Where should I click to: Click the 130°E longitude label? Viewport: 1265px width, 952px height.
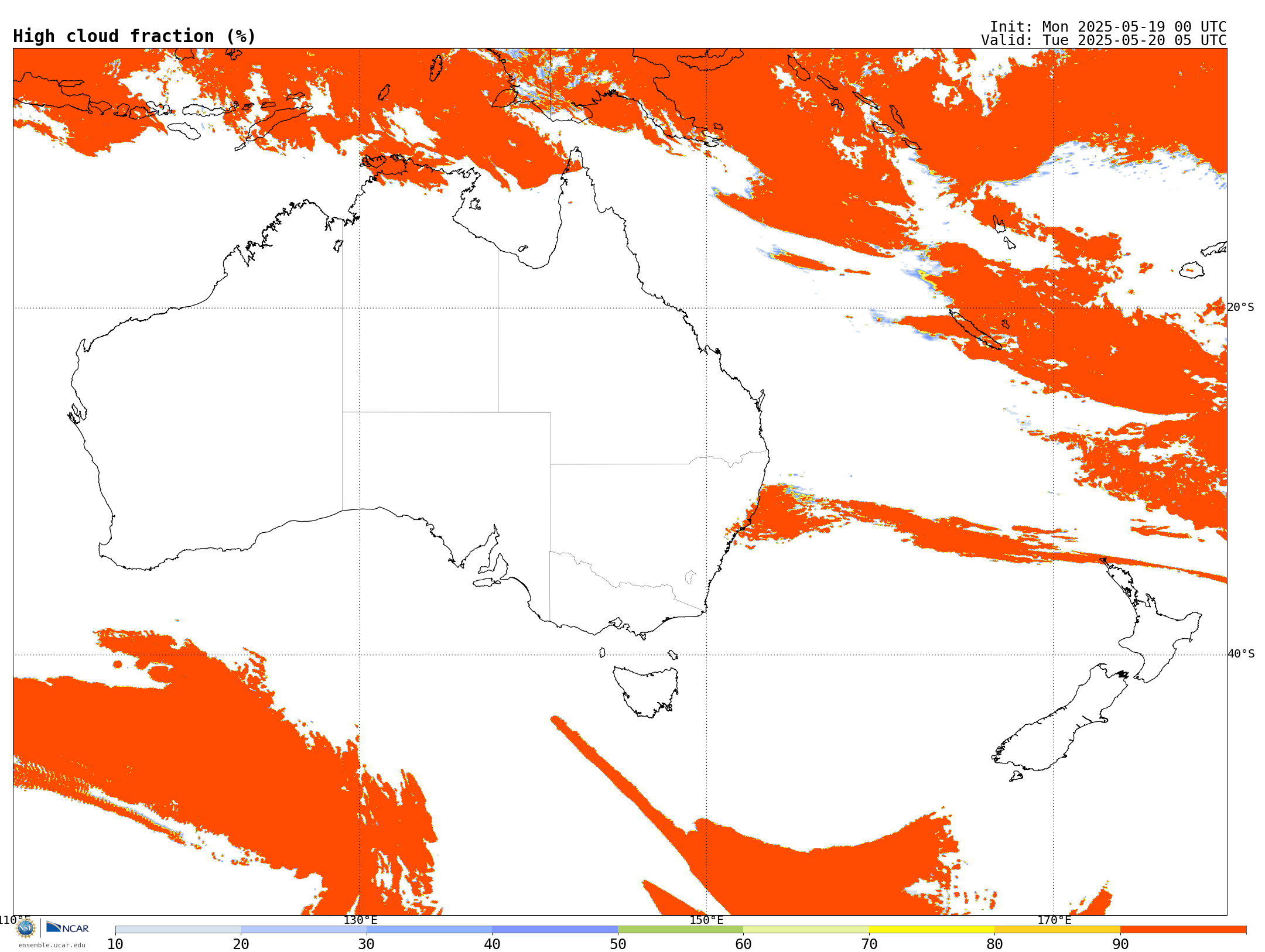(x=360, y=920)
